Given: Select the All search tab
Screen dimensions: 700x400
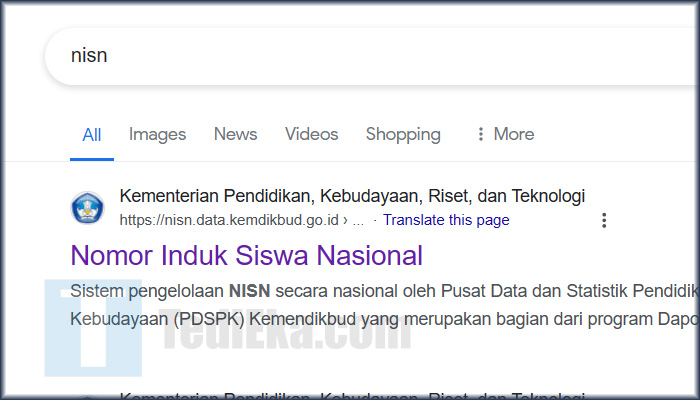Looking at the screenshot, I should (x=92, y=135).
